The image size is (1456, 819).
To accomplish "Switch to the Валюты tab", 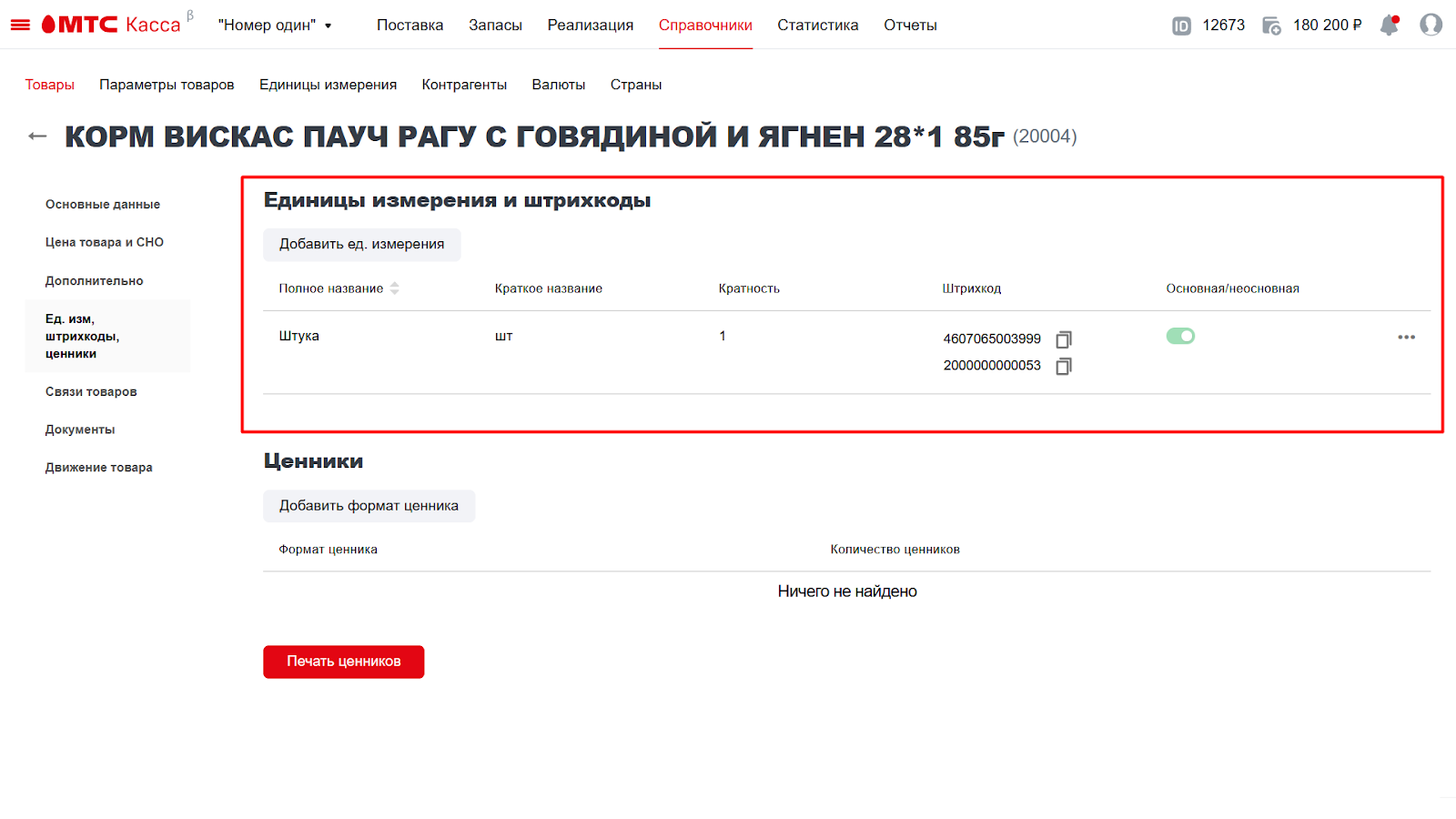I will (x=559, y=85).
